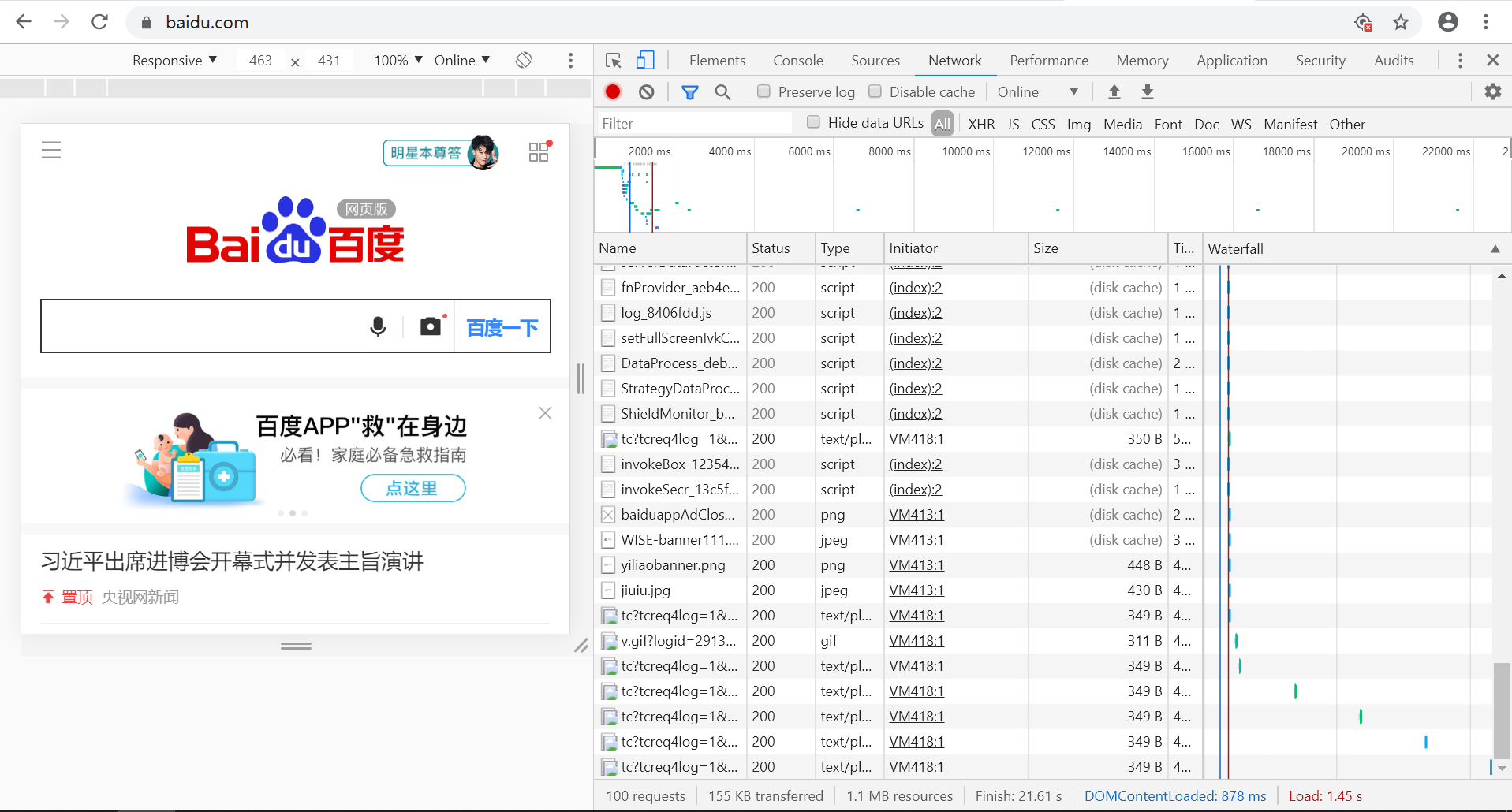The width and height of the screenshot is (1512, 812).
Task: Close the DevTools panel
Action: [x=1492, y=60]
